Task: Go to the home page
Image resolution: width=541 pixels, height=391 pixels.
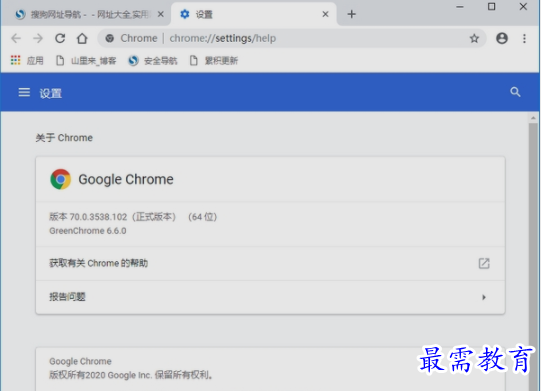Action: (82, 38)
